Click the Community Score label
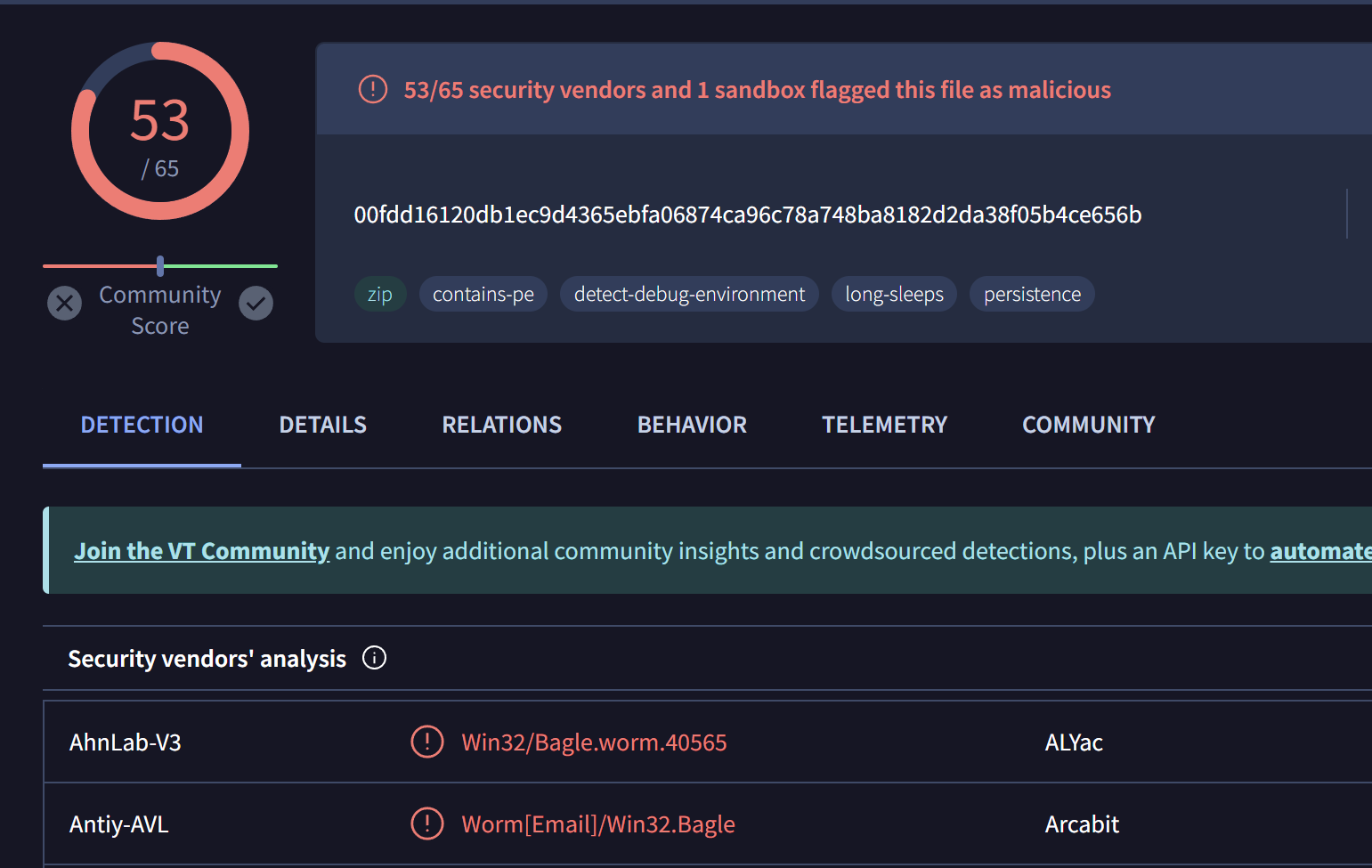The image size is (1372, 868). pos(160,310)
